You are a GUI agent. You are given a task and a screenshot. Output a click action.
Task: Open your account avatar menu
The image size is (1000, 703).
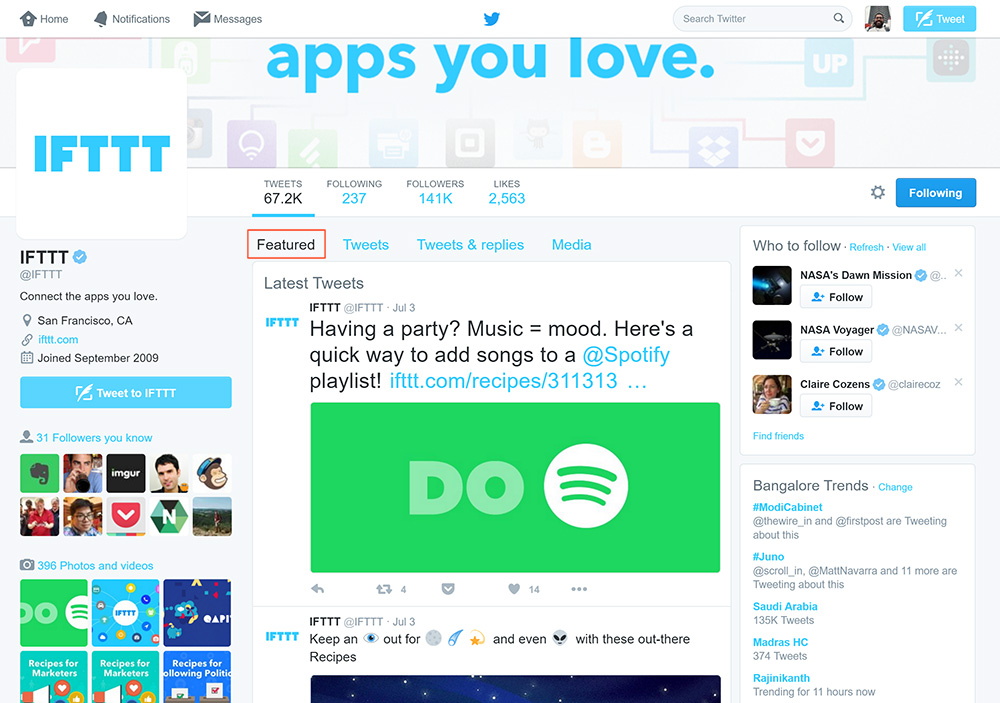coord(878,18)
